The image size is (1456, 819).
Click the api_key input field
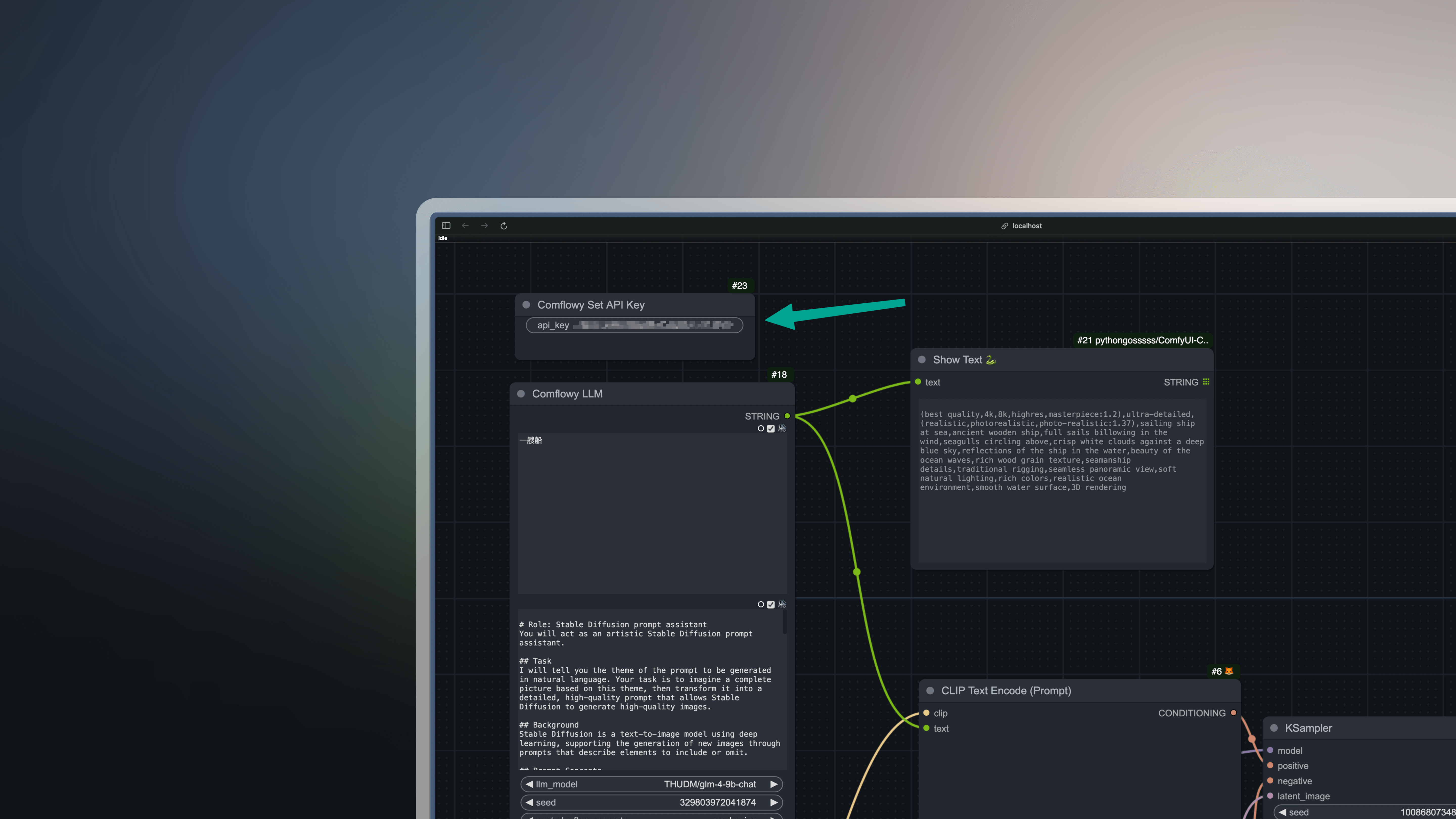click(634, 325)
